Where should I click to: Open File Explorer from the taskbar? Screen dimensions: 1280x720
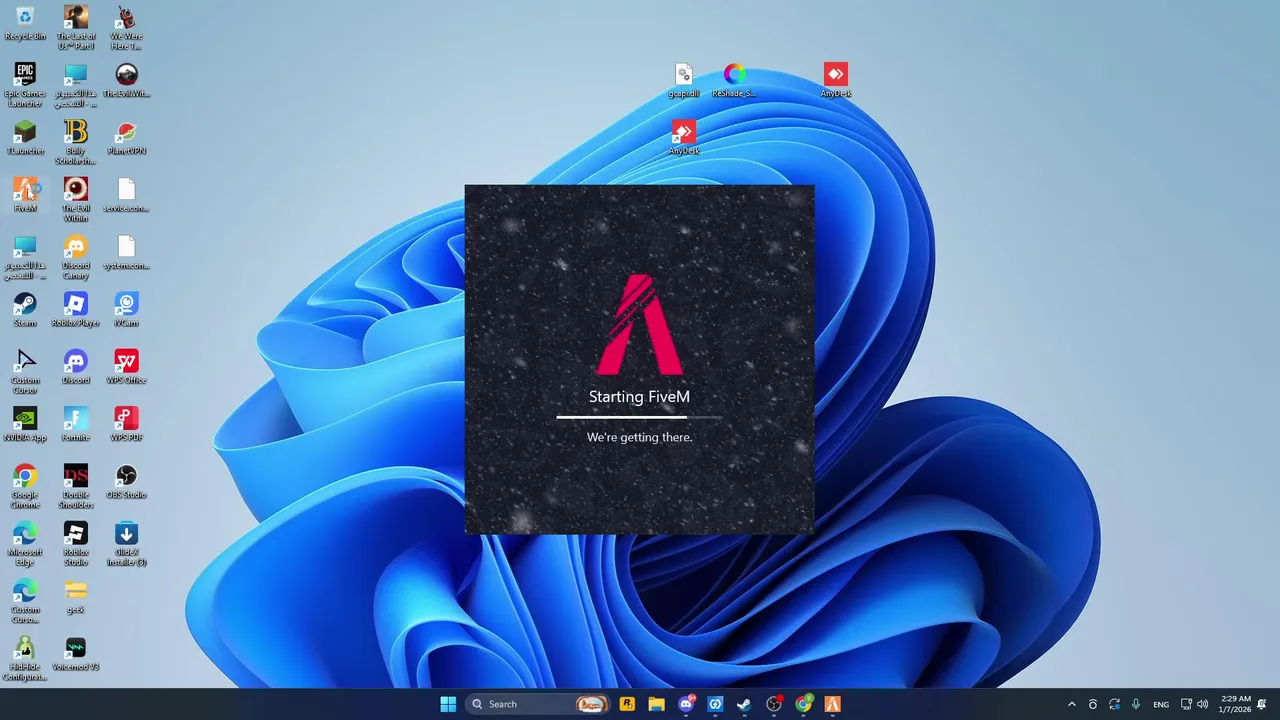(656, 704)
